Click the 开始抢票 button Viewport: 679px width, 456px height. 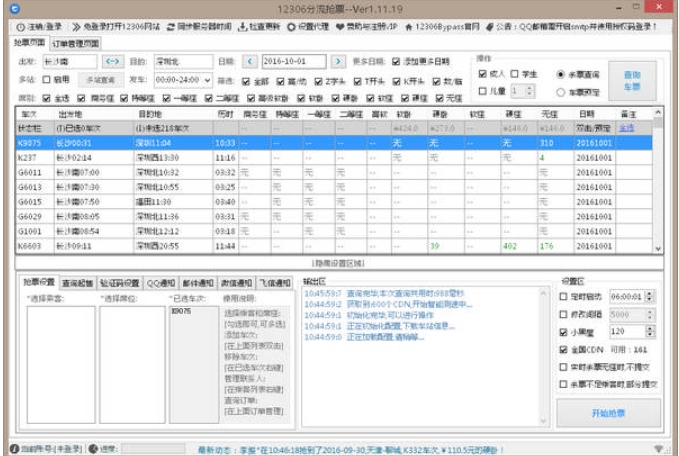(x=608, y=413)
